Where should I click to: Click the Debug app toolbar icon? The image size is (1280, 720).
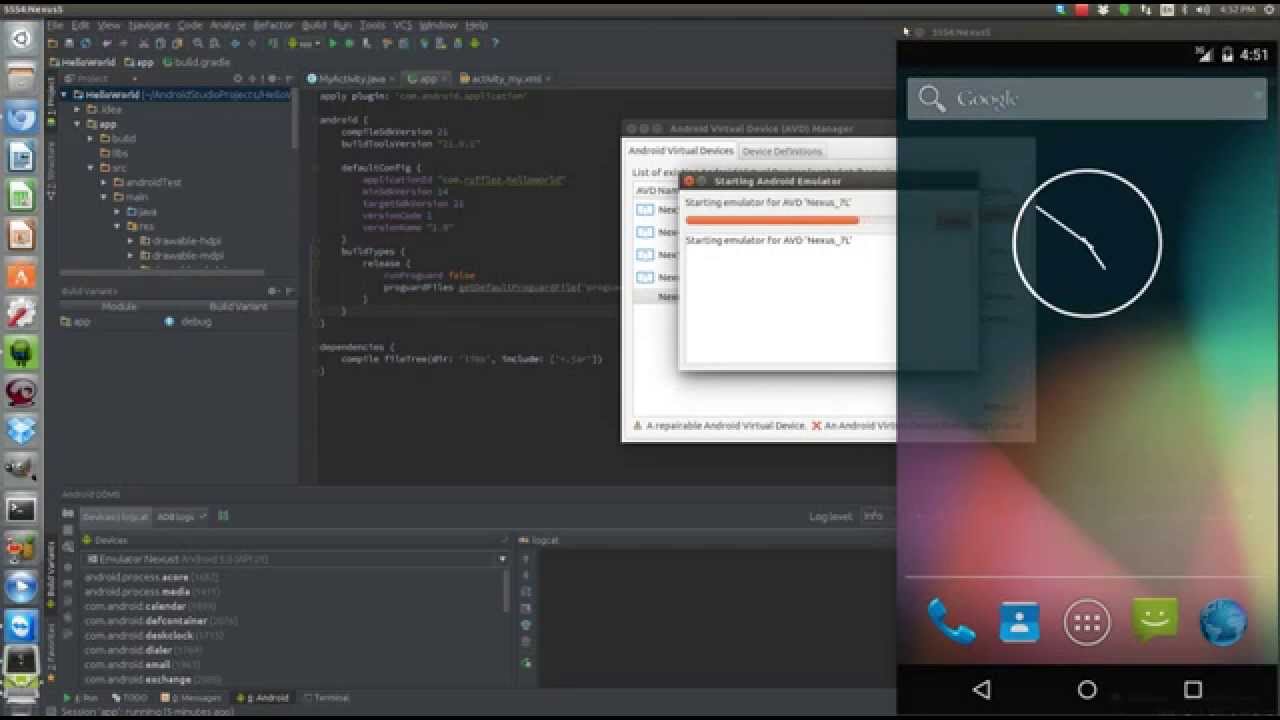tap(349, 43)
